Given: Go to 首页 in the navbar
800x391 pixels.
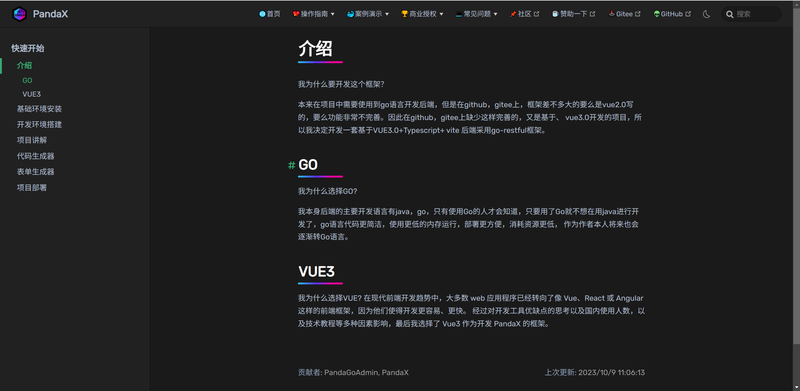Looking at the screenshot, I should (x=269, y=14).
